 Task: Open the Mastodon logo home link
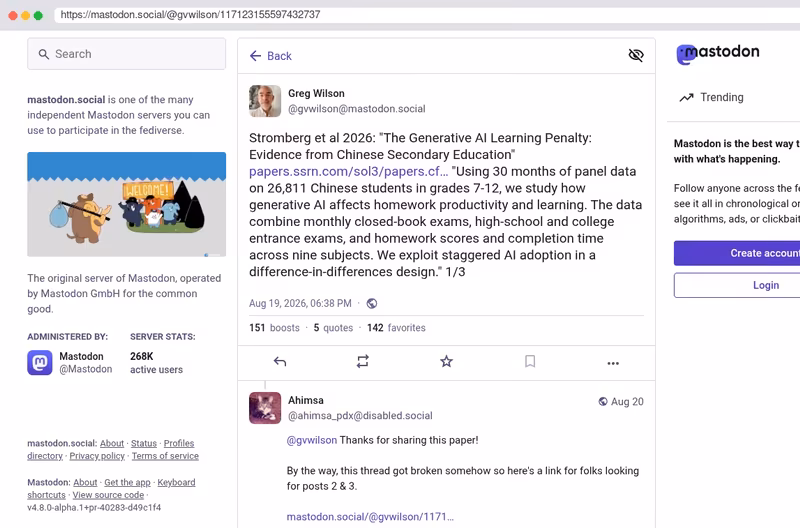(x=718, y=53)
